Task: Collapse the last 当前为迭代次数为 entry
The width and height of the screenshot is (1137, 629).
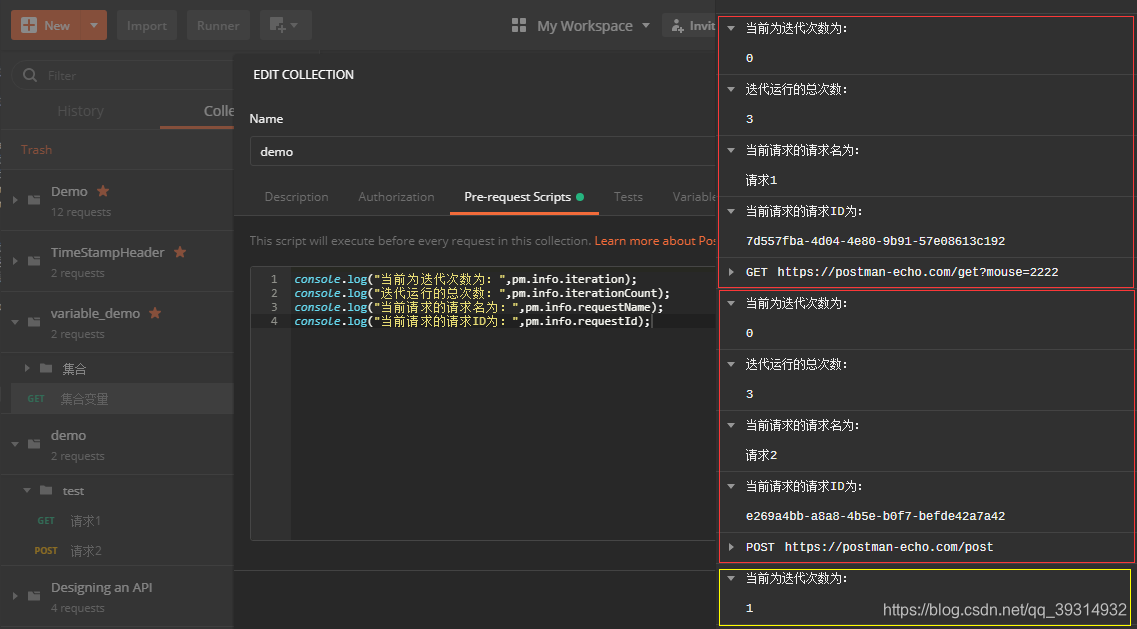Action: pos(732,578)
